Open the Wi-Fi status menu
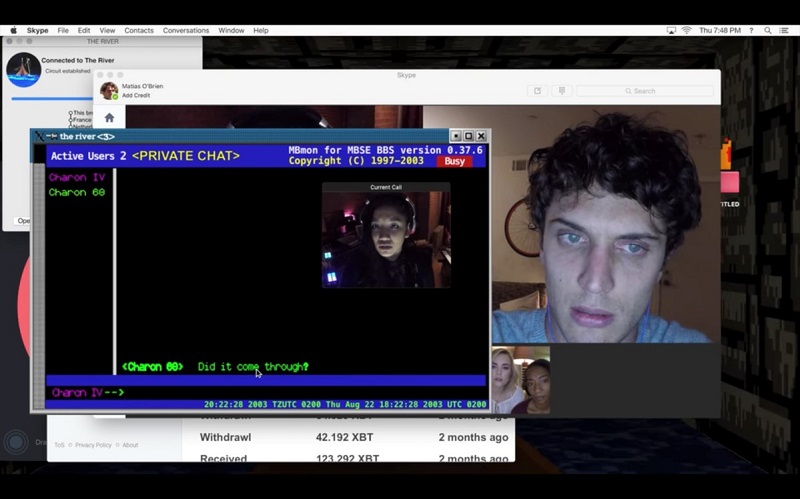 point(687,30)
